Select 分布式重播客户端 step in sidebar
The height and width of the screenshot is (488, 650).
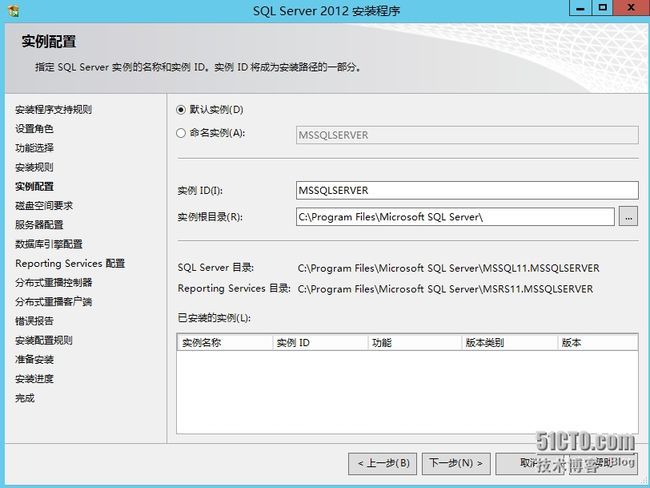tap(53, 301)
